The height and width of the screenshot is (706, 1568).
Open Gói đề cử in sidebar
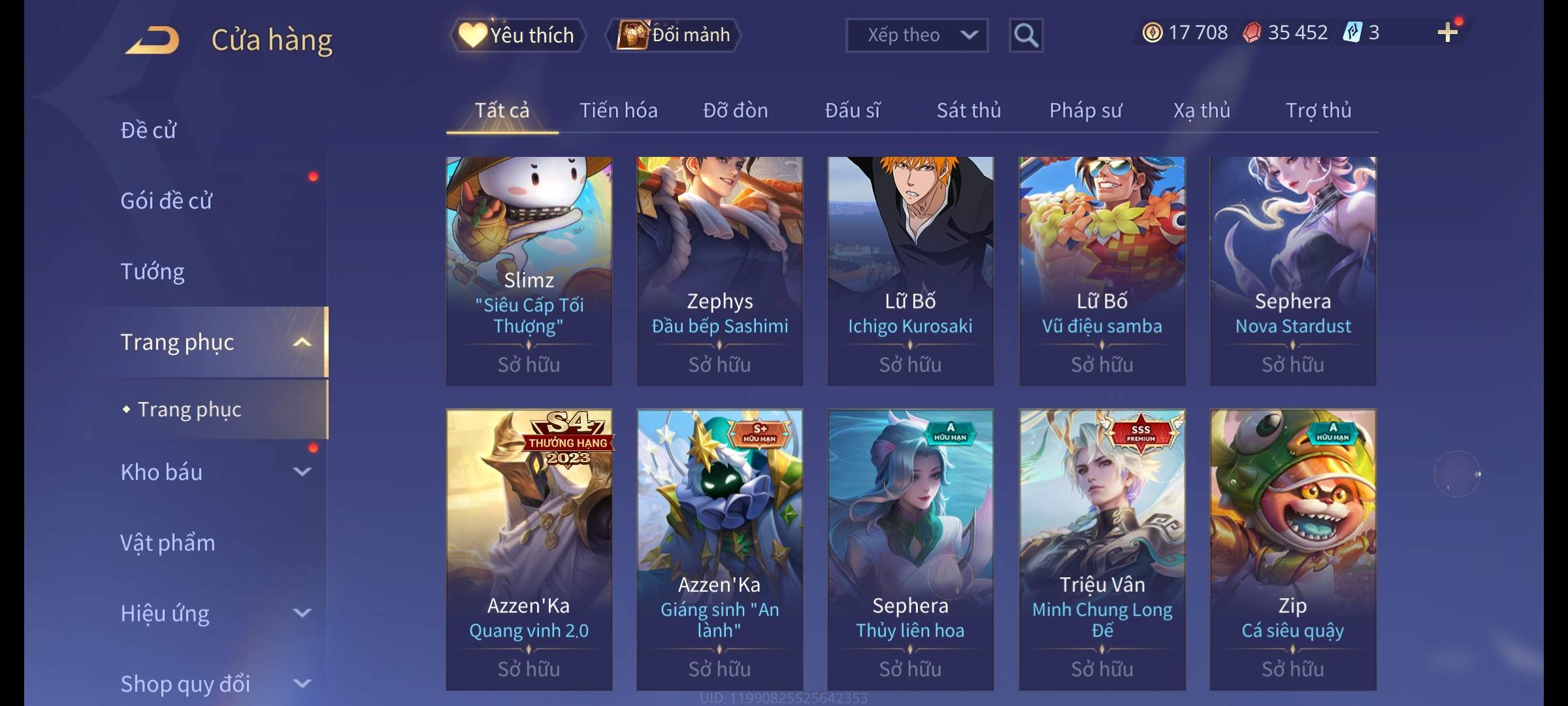click(x=166, y=201)
